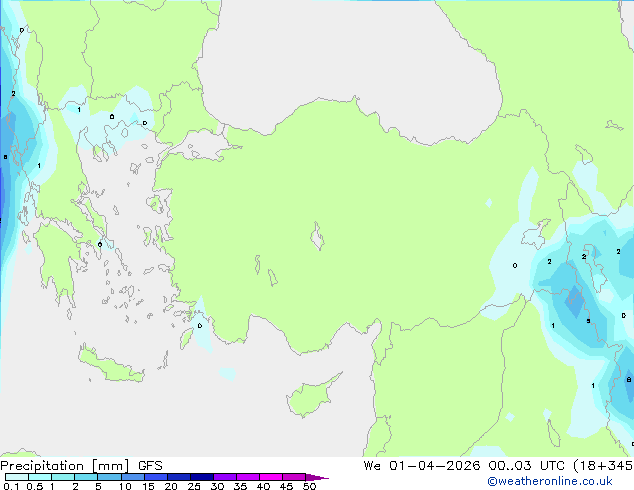The width and height of the screenshot is (634, 490).
Task: Pick the 0.5–1 mm legend swatch
Action: coord(40,477)
